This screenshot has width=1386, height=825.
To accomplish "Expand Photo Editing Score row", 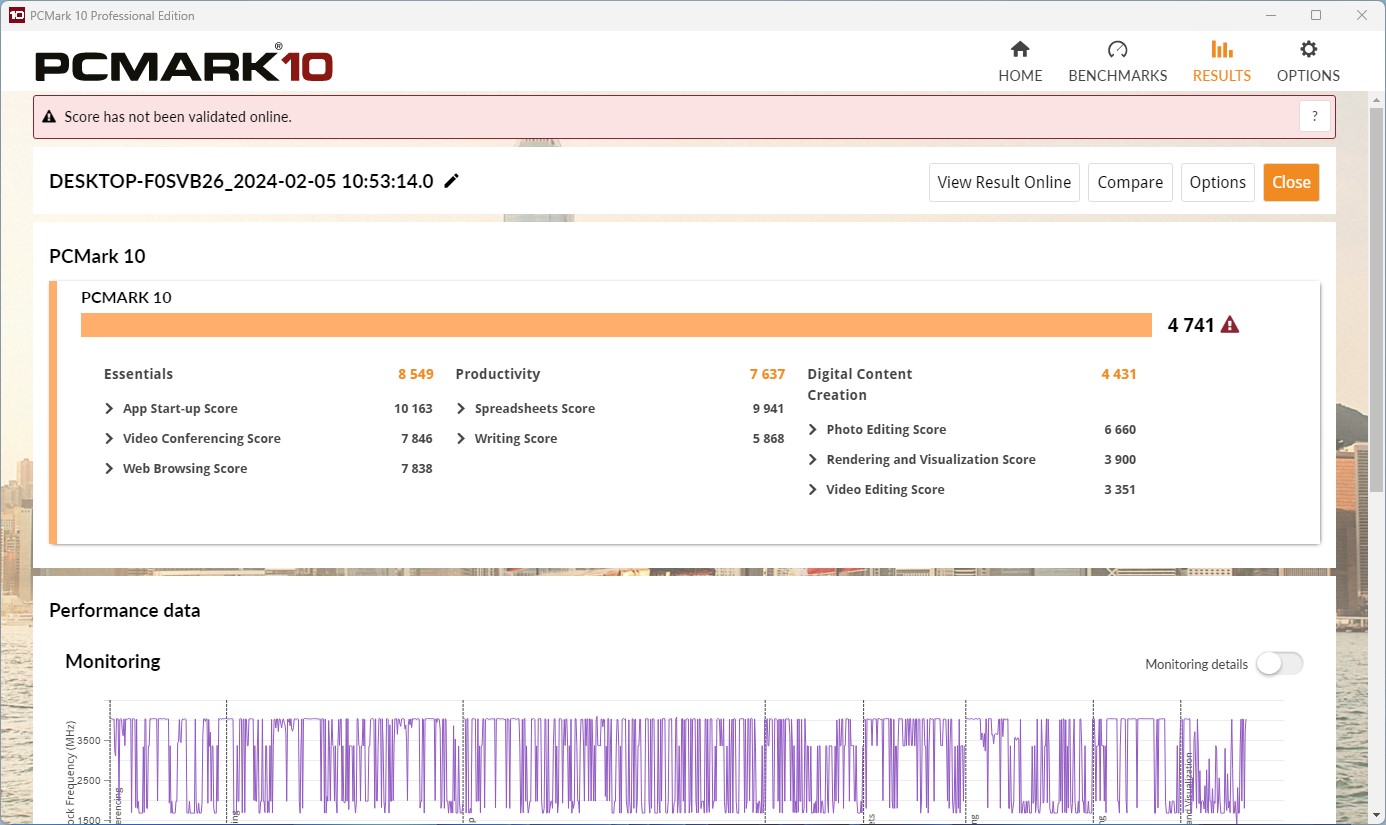I will 813,430.
